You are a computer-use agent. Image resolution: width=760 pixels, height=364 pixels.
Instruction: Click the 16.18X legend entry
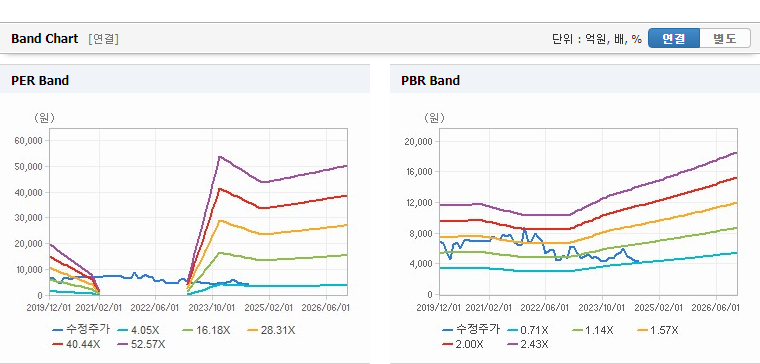click(x=206, y=330)
